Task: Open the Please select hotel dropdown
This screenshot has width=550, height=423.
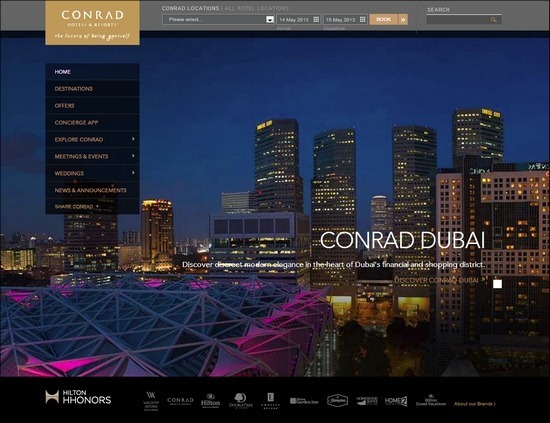Action: coord(218,20)
